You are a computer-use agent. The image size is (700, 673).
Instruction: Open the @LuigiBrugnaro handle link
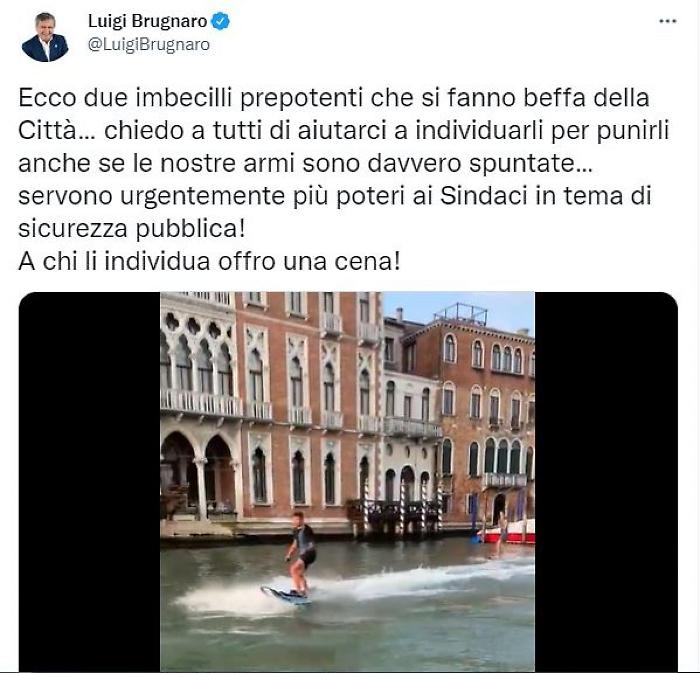coord(149,45)
